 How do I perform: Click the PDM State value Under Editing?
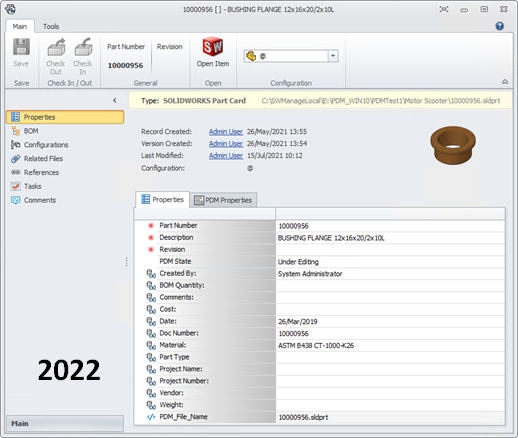[390, 262]
